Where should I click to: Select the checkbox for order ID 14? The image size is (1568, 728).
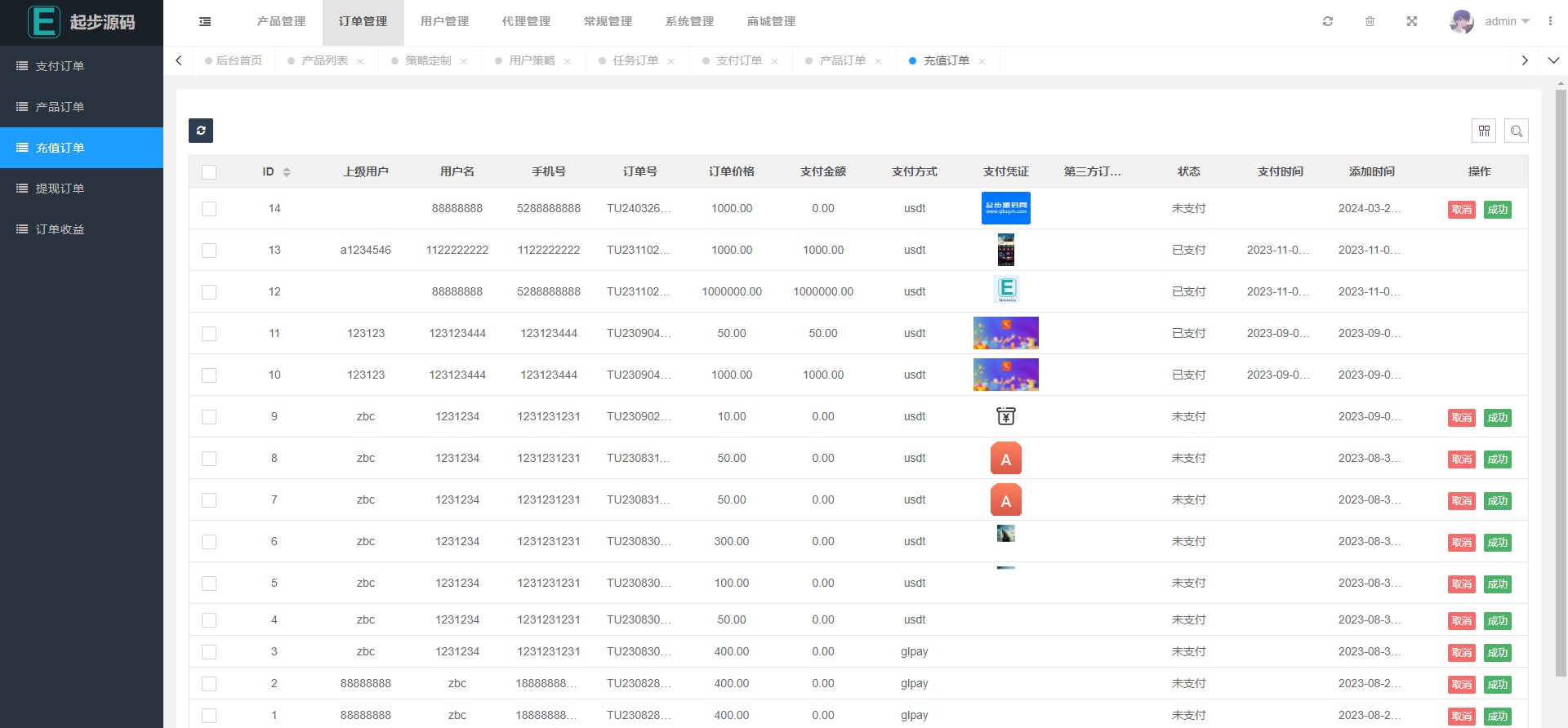pos(209,209)
